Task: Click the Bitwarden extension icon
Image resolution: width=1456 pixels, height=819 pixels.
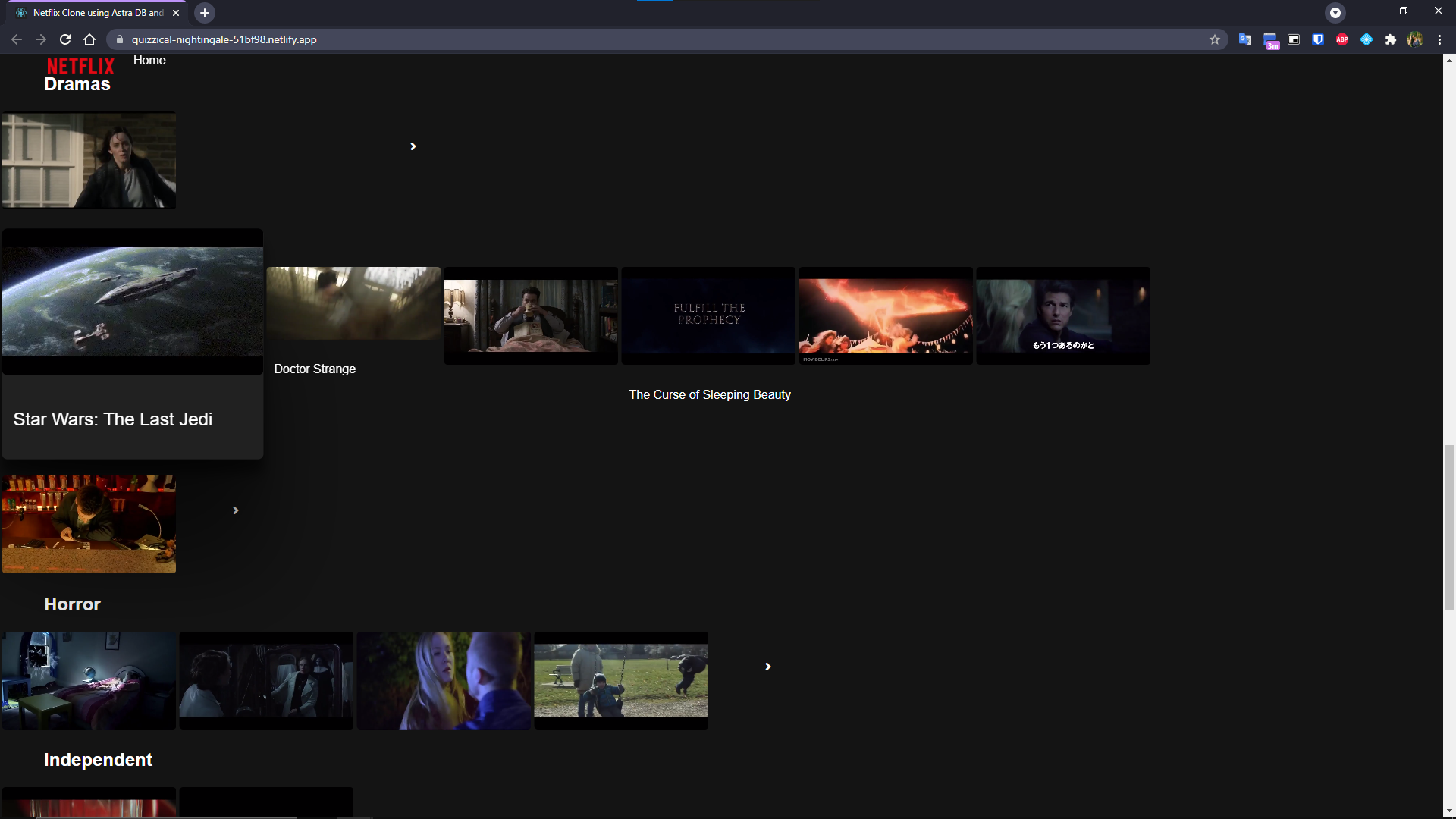Action: tap(1318, 39)
